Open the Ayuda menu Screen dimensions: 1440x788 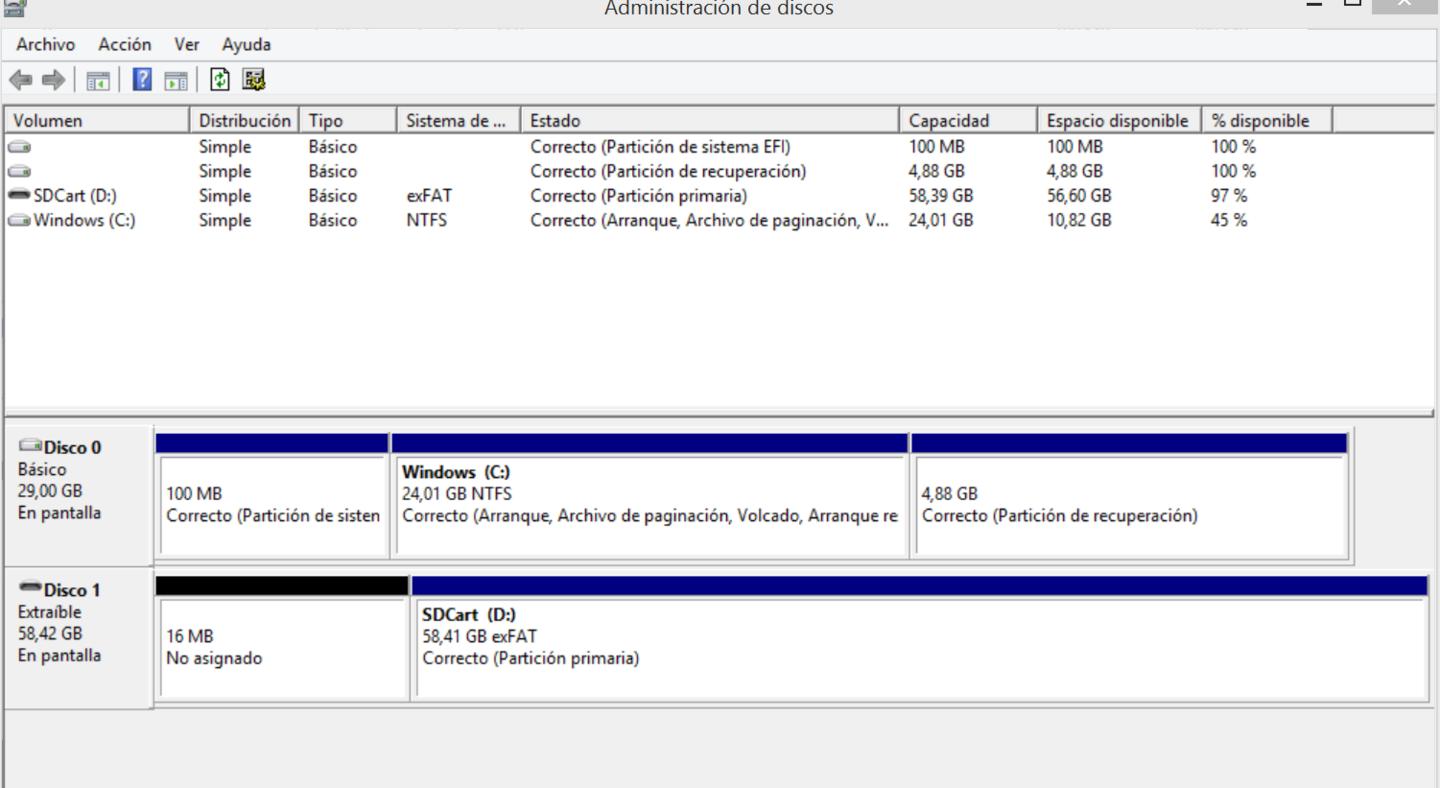246,45
